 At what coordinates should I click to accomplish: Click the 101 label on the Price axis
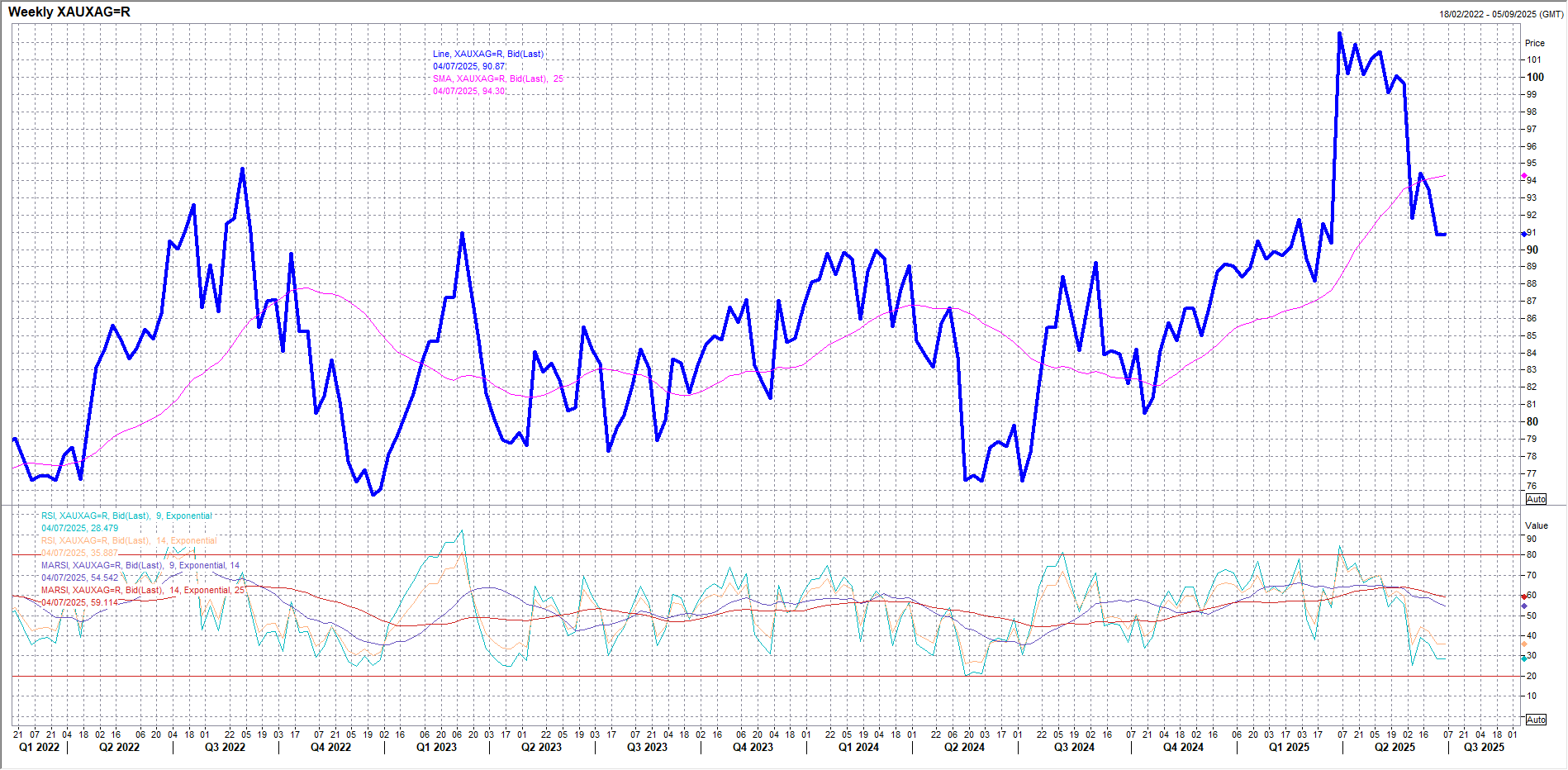(1533, 59)
